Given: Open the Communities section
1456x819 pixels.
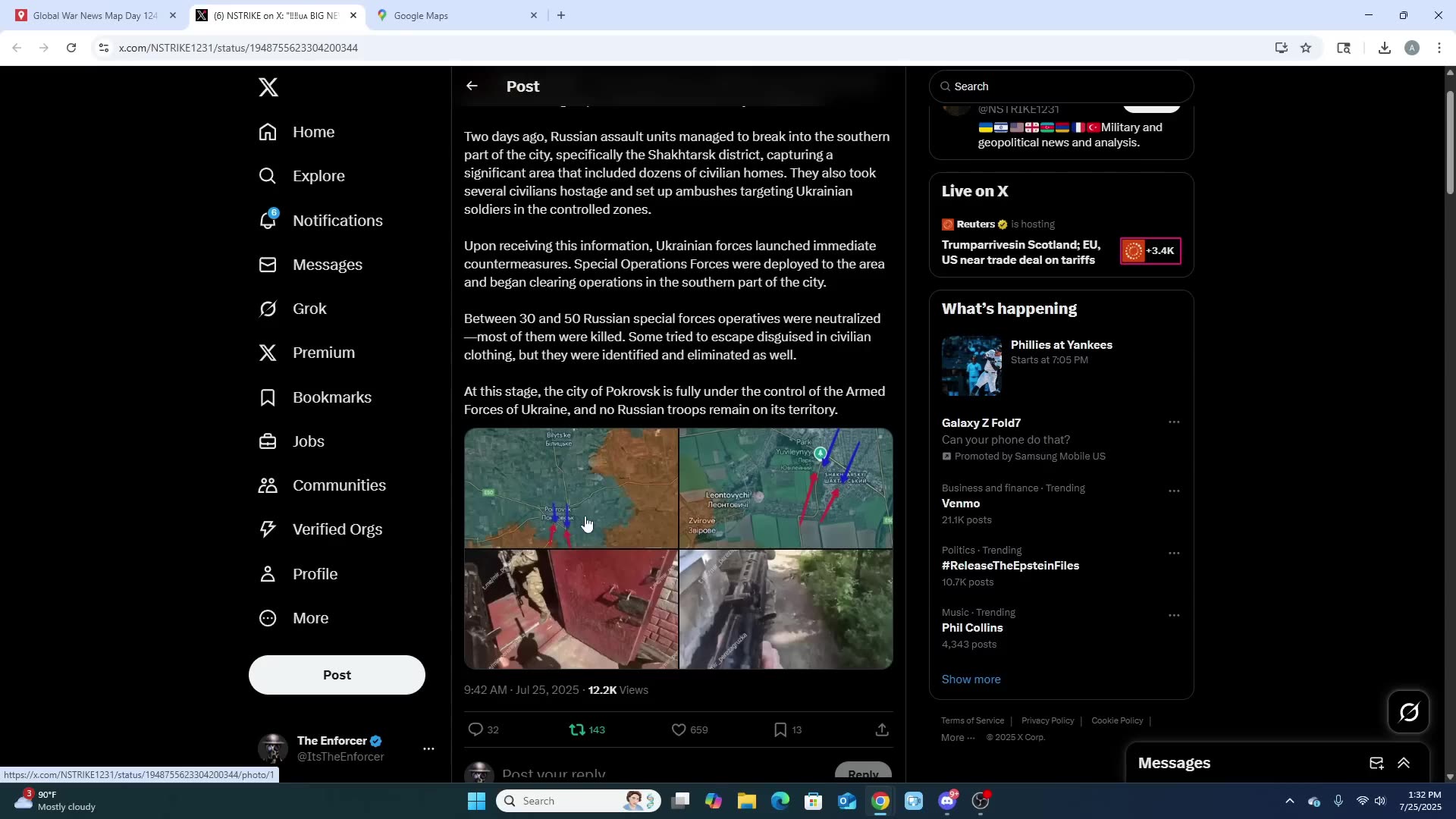Looking at the screenshot, I should click(322, 485).
